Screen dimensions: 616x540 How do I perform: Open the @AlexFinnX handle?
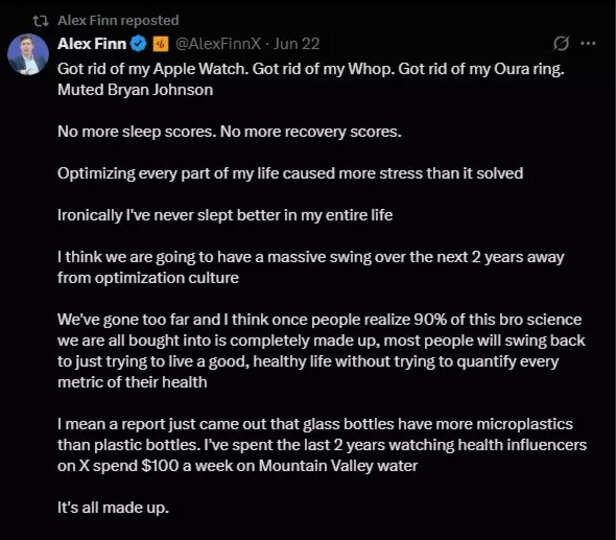pyautogui.click(x=218, y=44)
